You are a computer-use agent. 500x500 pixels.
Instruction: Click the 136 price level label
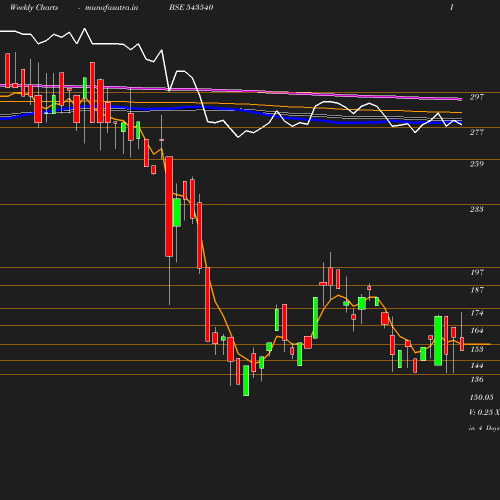point(477,379)
